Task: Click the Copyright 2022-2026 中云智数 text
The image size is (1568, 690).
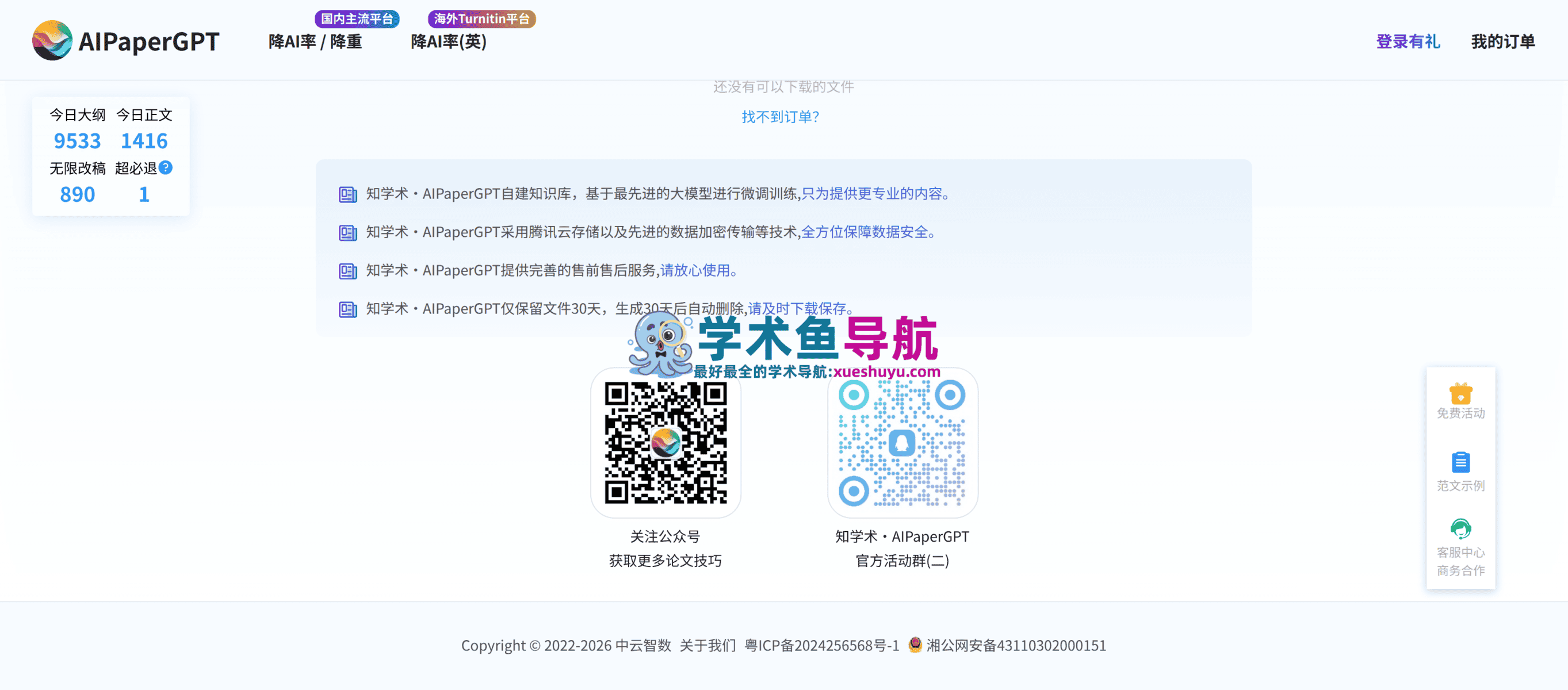Action: 566,645
